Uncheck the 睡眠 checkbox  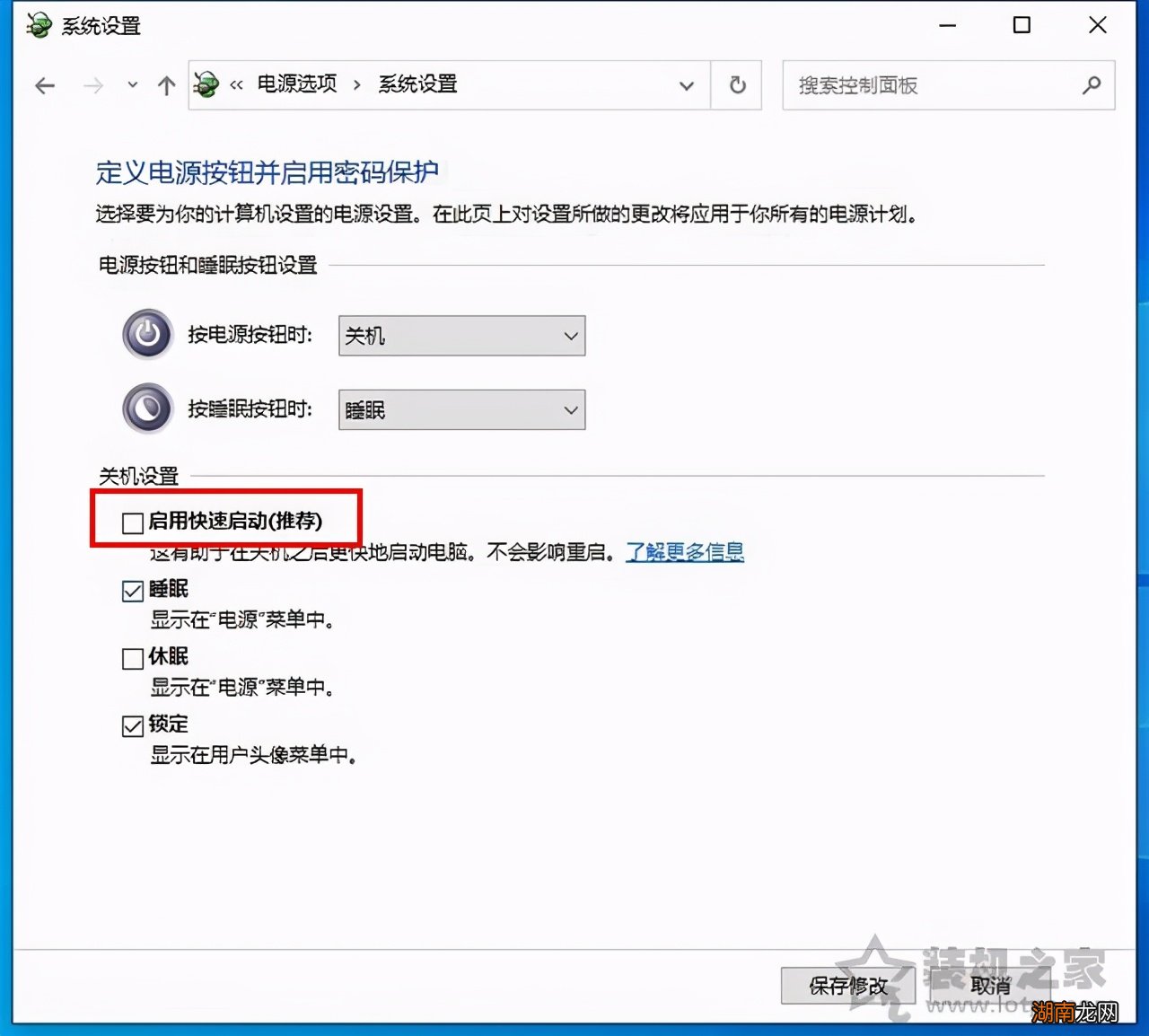click(x=131, y=589)
